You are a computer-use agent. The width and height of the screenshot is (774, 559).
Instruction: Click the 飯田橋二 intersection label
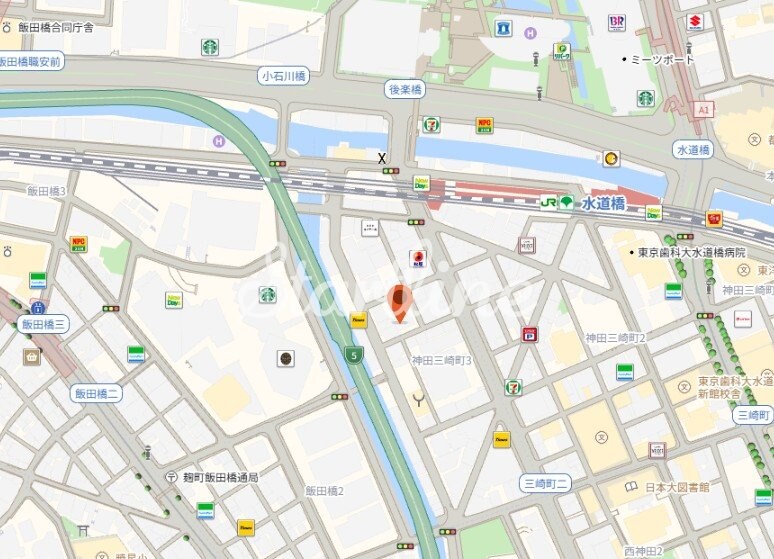pyautogui.click(x=96, y=394)
